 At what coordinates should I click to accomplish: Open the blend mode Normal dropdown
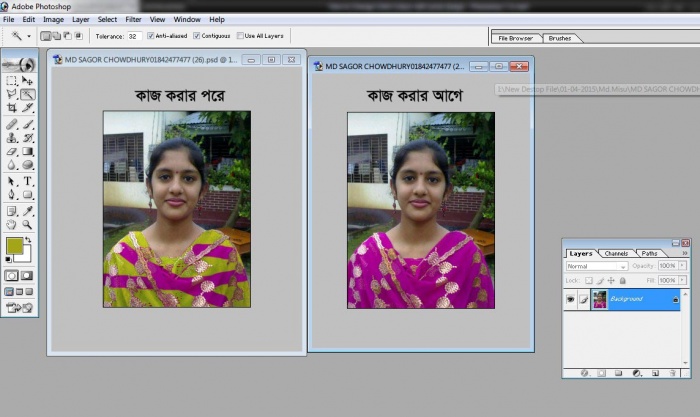[x=597, y=267]
